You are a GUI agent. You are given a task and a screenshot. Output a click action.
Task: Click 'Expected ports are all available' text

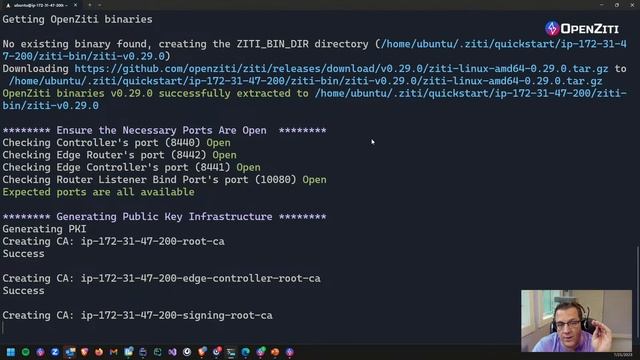point(98,192)
